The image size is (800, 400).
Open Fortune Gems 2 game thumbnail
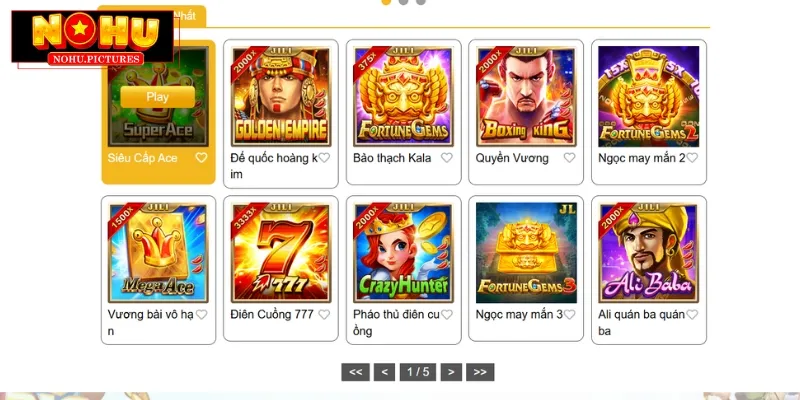point(648,96)
